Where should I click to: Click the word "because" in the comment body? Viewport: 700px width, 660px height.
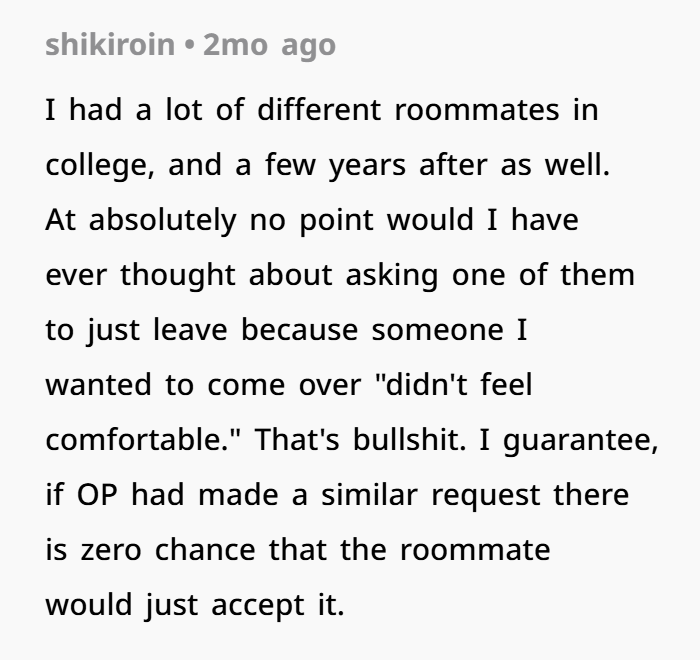(x=300, y=330)
